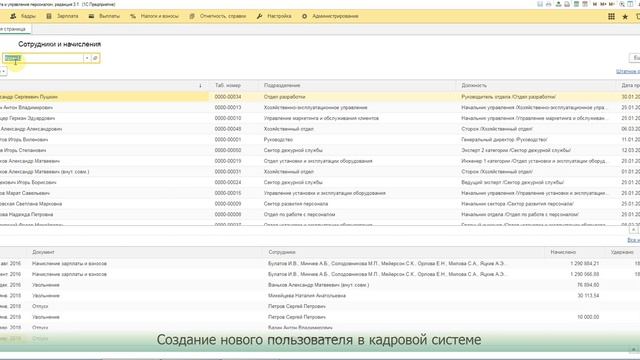Click the M+ memory icon
Image resolution: width=640 pixels, height=360 pixels.
pos(603,4)
